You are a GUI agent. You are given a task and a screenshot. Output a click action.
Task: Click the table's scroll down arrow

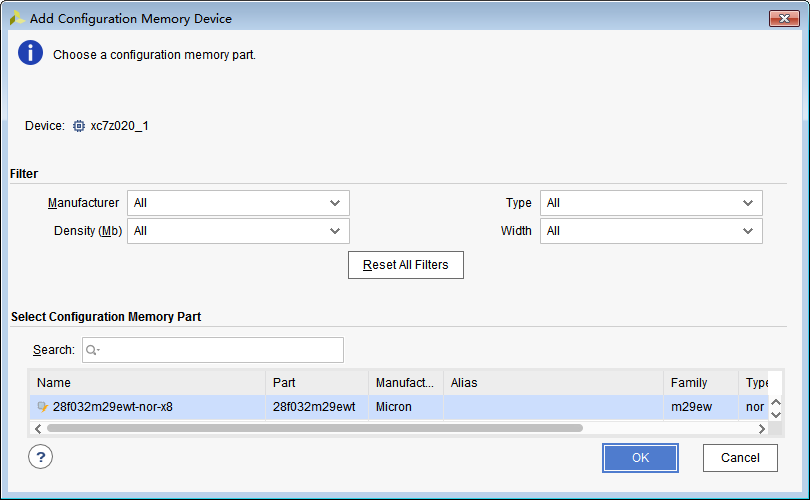pos(775,414)
